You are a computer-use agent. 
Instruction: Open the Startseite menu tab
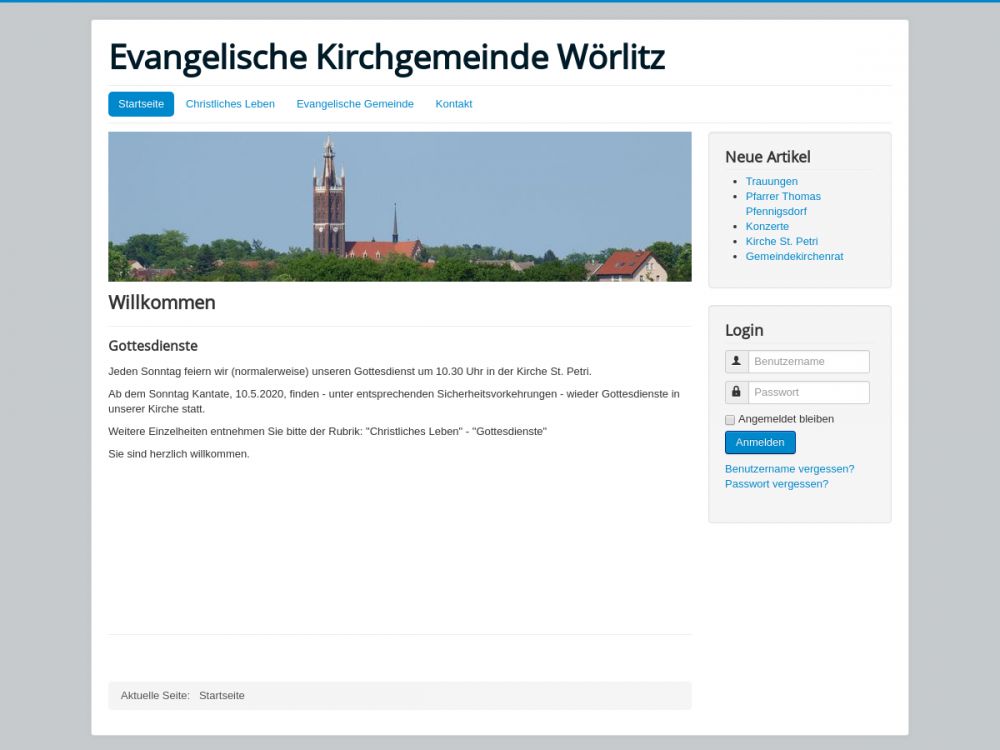(x=141, y=104)
